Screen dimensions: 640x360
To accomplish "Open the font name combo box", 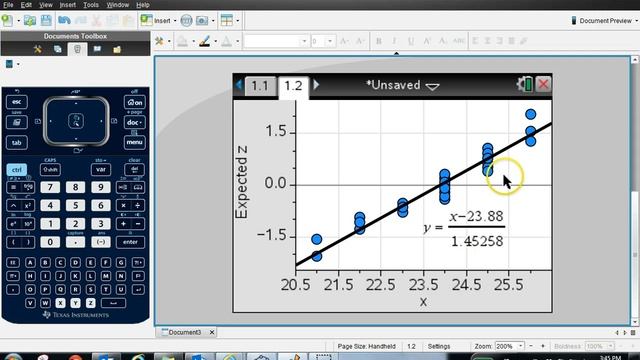I will pos(276,41).
